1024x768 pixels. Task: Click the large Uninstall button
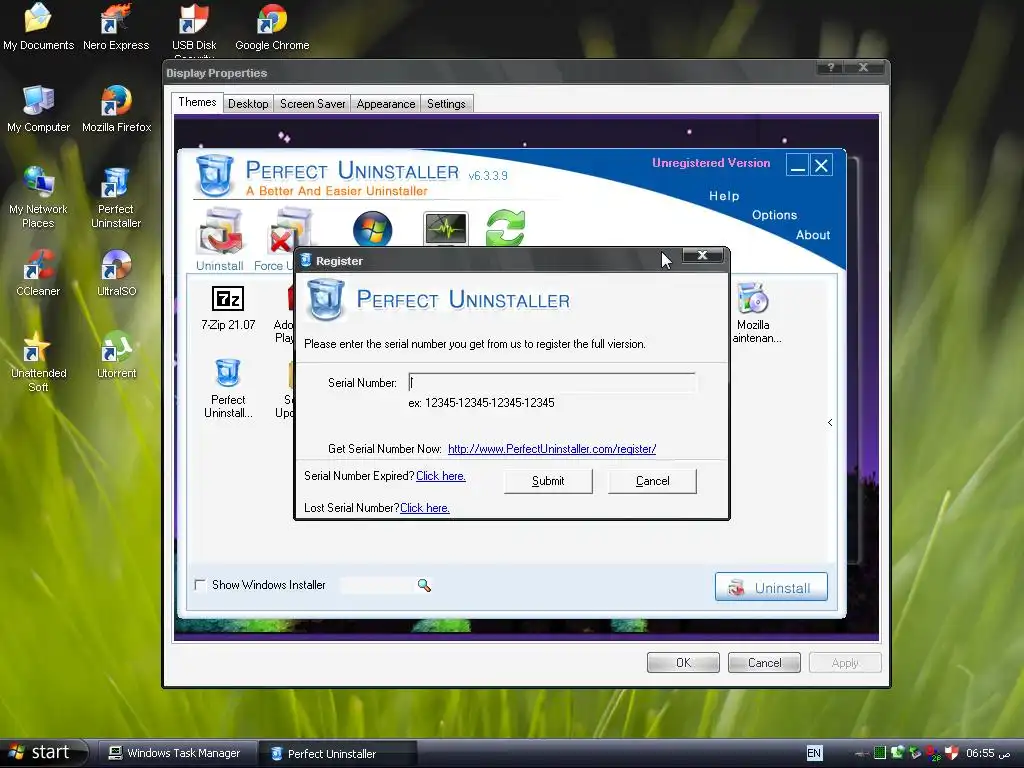(771, 587)
